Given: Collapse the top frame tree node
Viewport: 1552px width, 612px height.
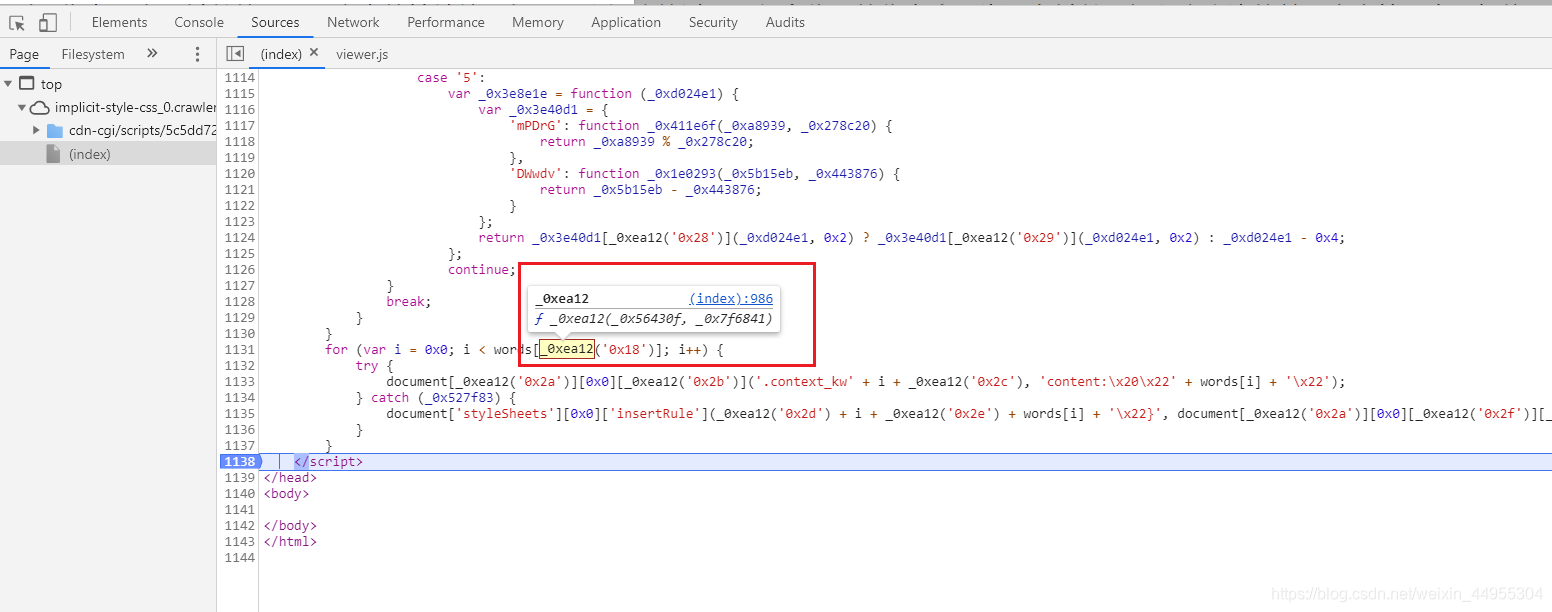Looking at the screenshot, I should point(8,84).
